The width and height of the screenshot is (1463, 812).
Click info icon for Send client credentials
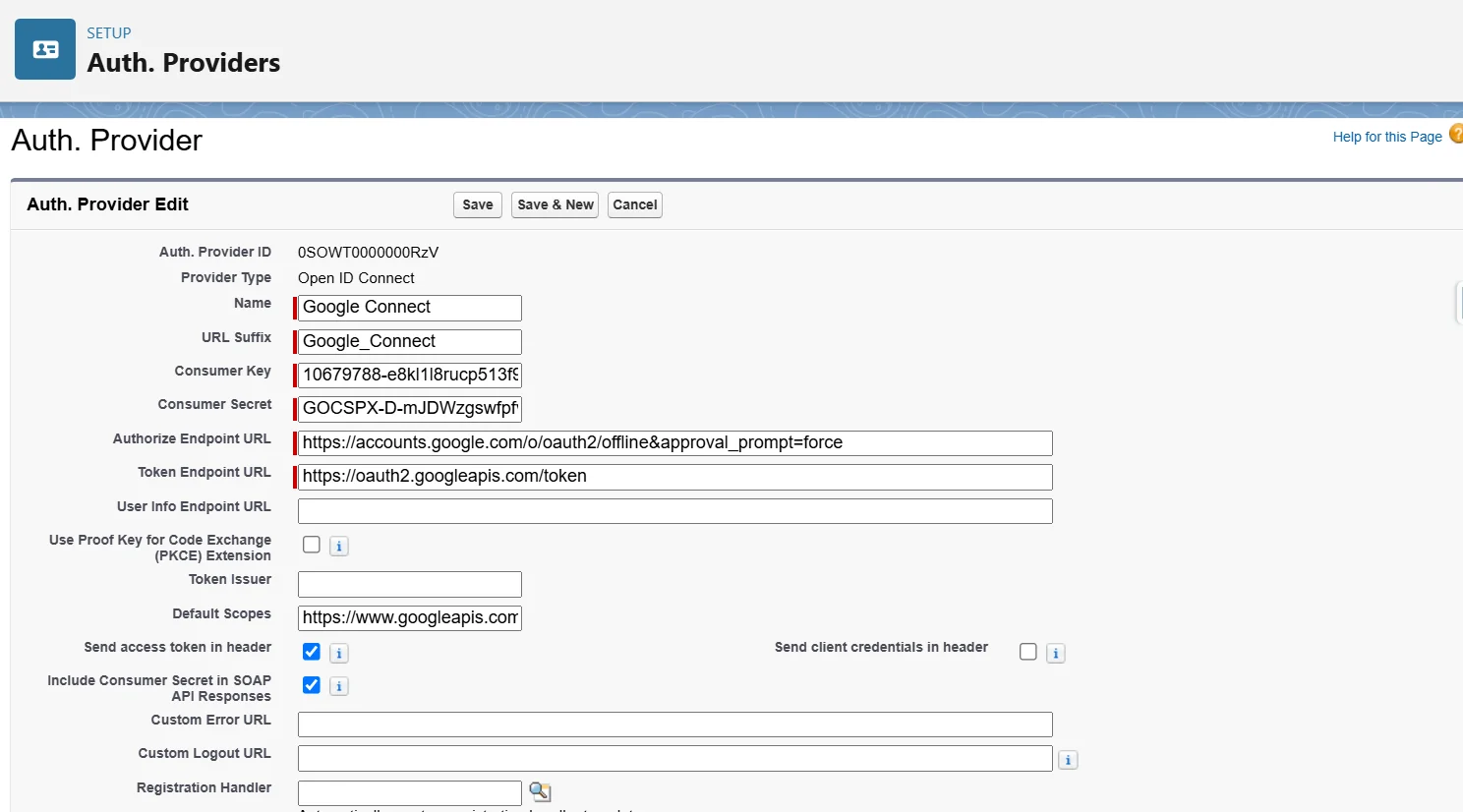(1056, 653)
